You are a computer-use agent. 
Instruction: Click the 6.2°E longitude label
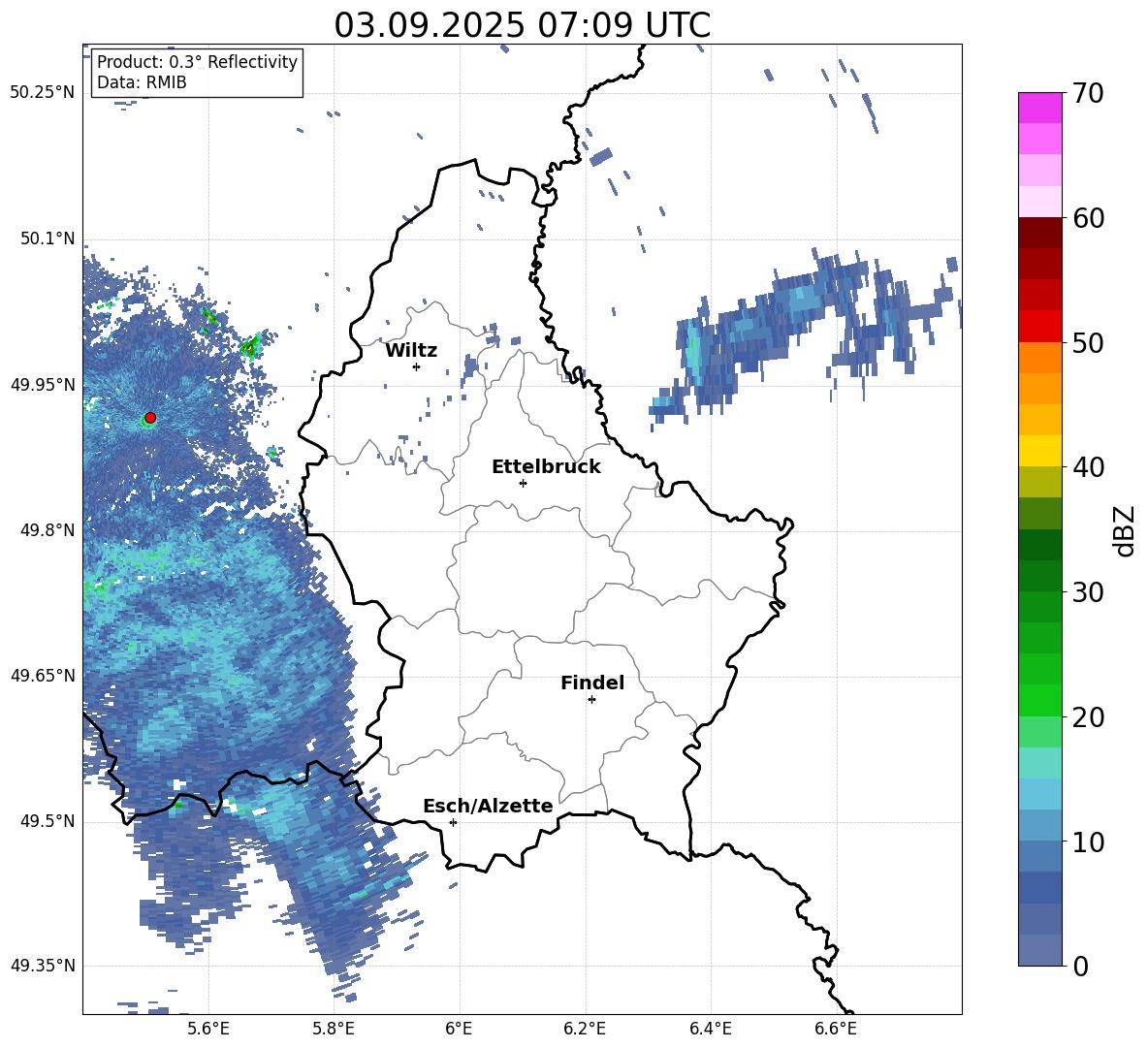pos(585,1029)
